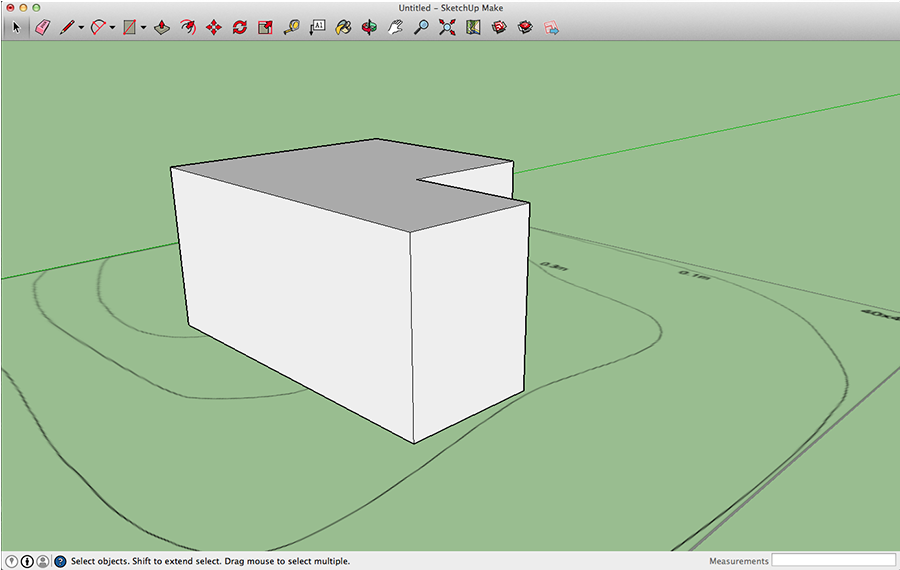The image size is (900, 570).
Task: Expand the Line tool dropdown arrow
Action: click(x=81, y=28)
